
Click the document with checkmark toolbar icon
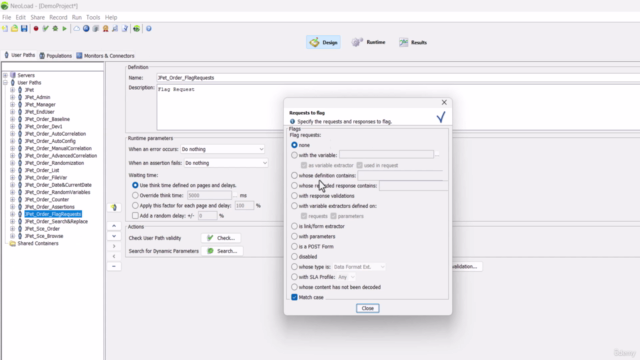pos(125,29)
